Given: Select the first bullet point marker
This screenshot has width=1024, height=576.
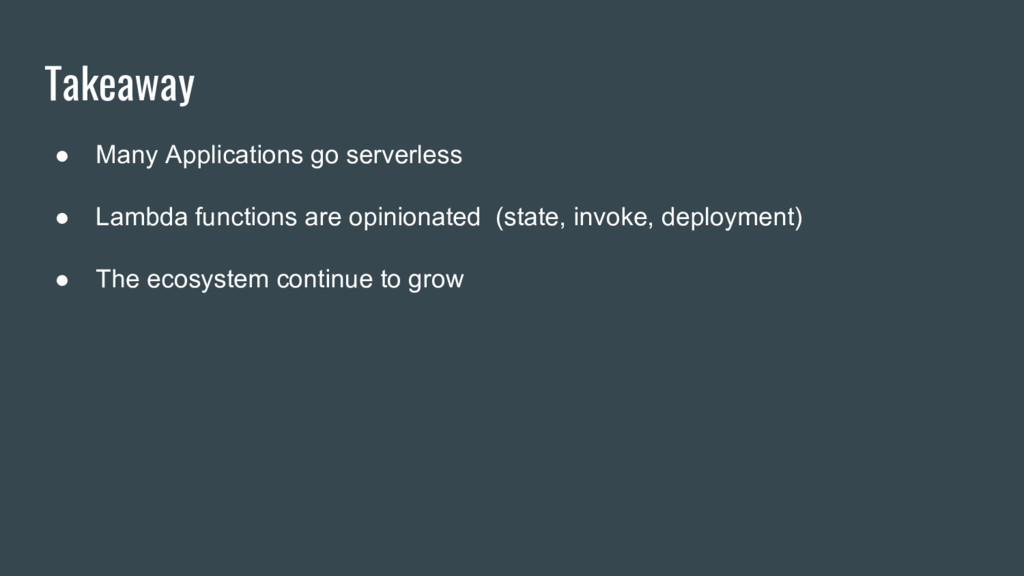Looking at the screenshot, I should (x=62, y=156).
